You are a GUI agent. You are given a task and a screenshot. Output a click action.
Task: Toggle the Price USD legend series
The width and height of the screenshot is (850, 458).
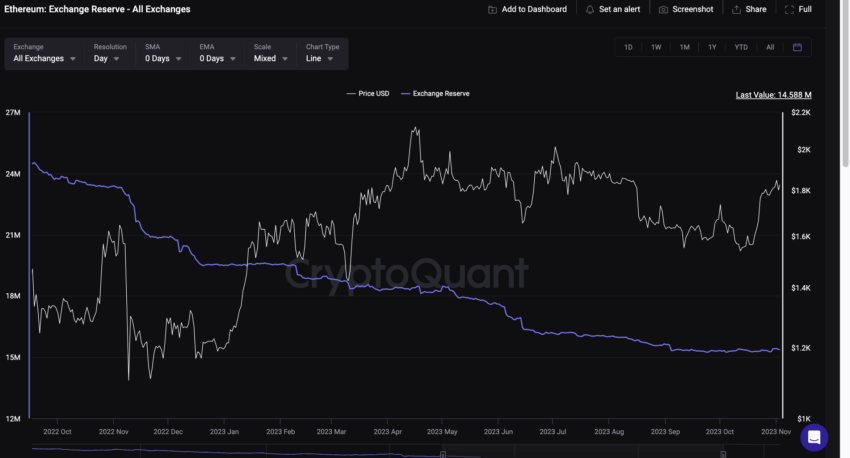[368, 94]
